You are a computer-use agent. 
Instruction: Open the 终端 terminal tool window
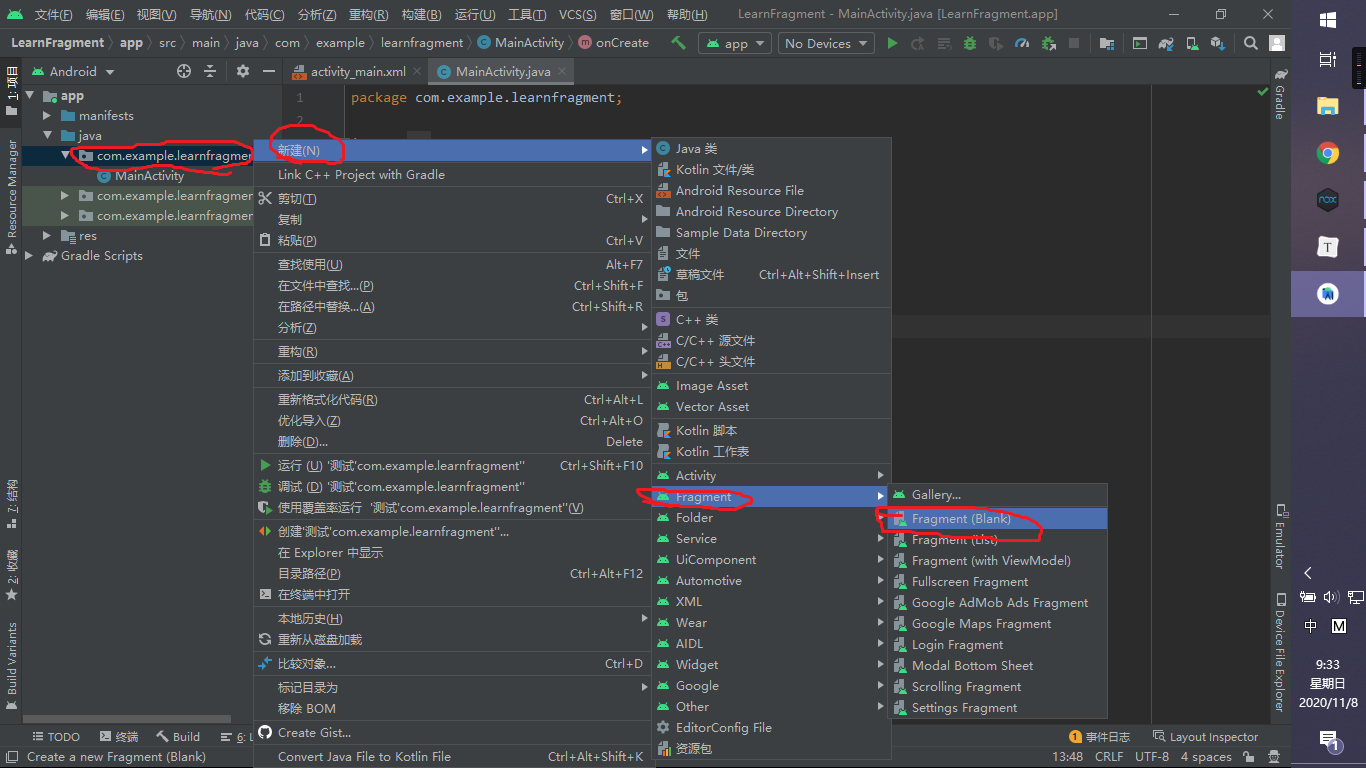tap(119, 737)
